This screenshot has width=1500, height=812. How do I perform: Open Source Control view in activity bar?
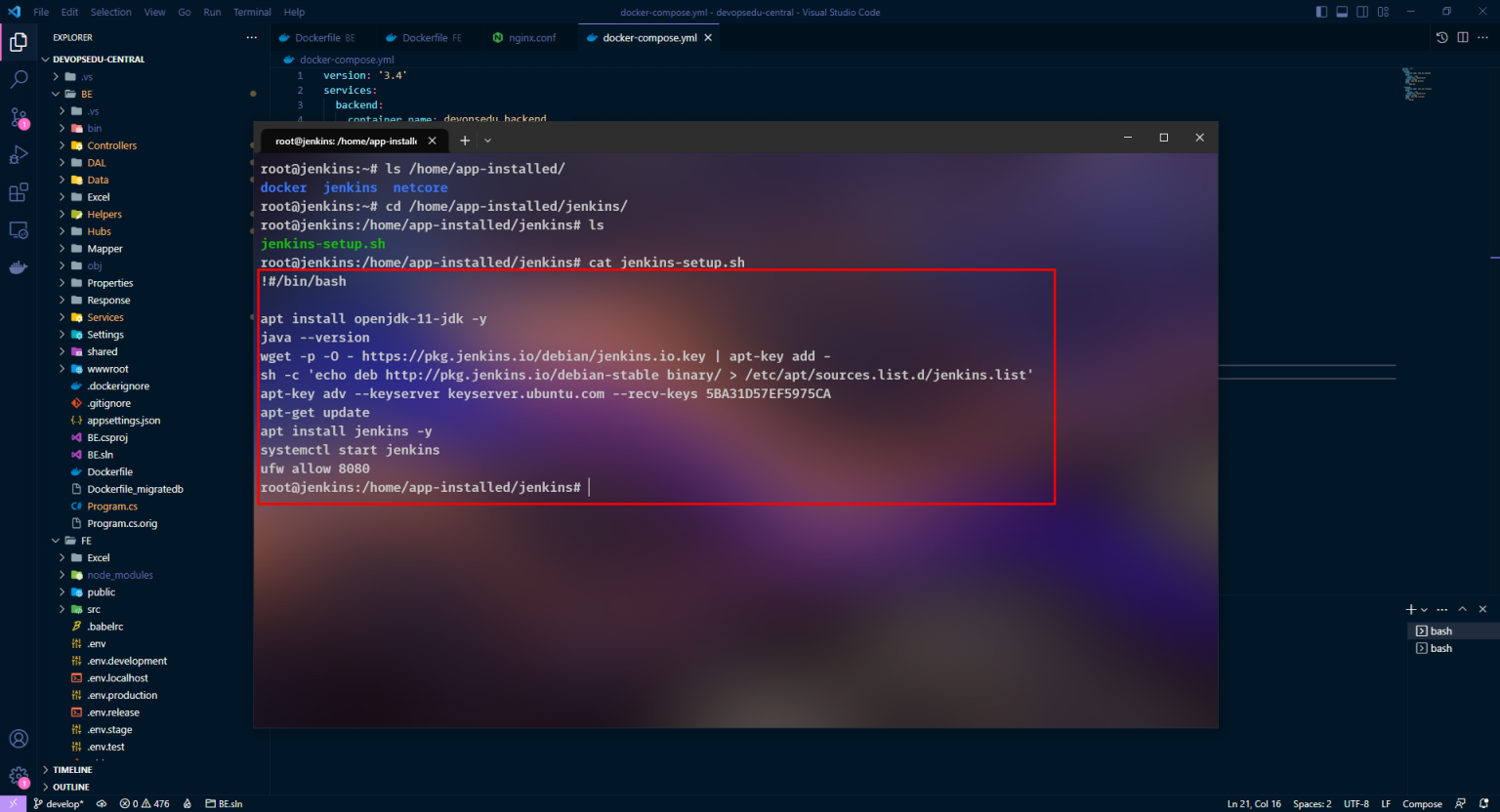[x=19, y=117]
